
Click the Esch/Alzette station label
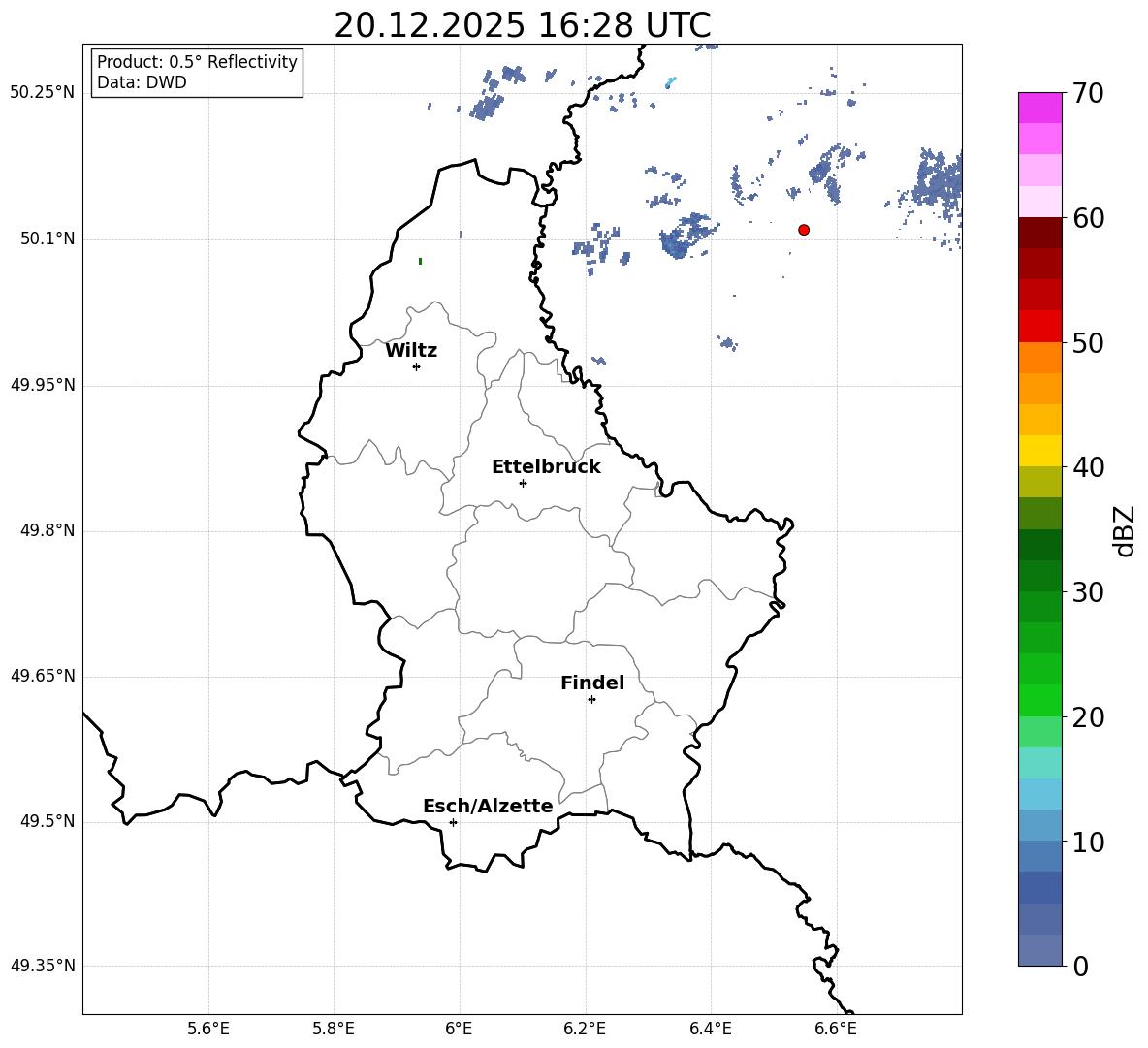489,806
